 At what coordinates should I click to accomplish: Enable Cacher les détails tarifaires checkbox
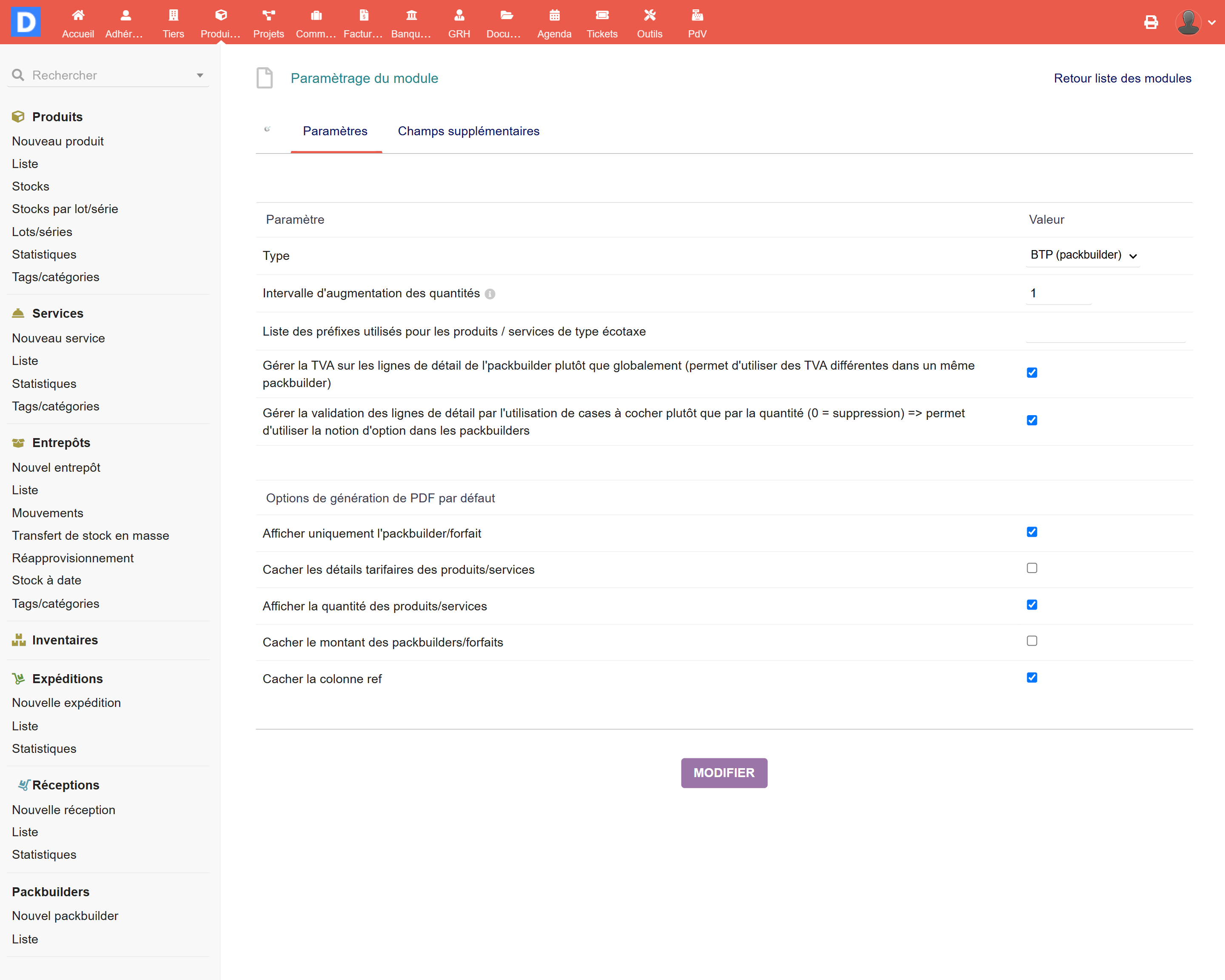click(1032, 568)
